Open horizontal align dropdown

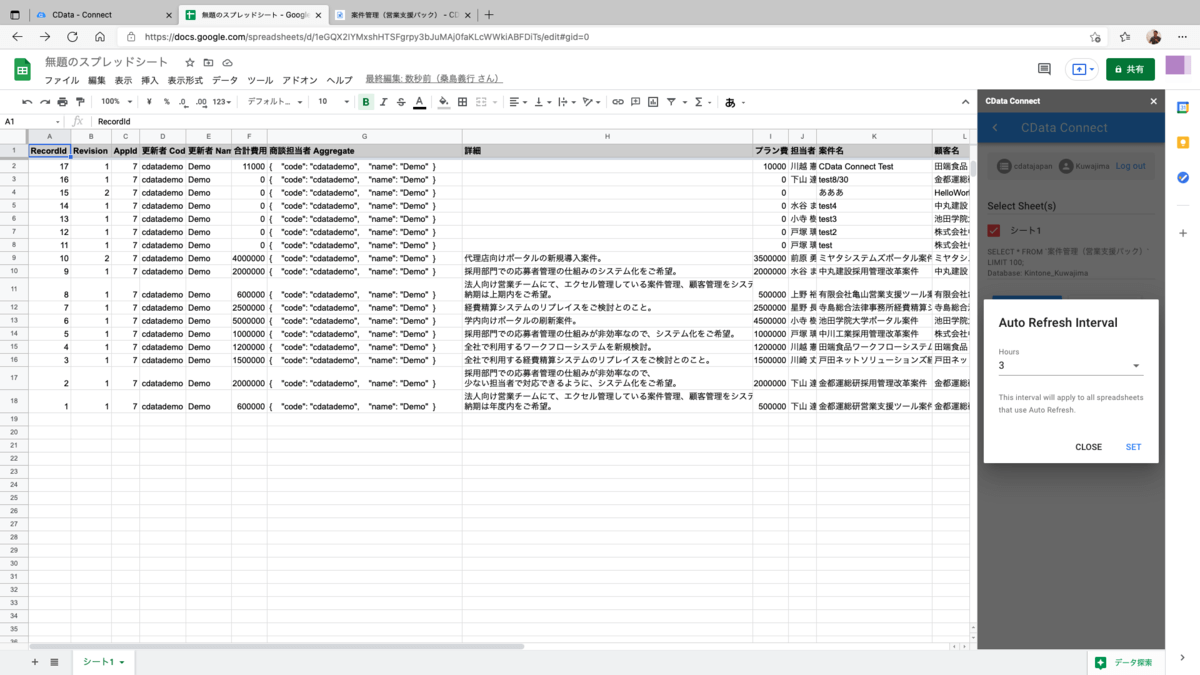coord(517,102)
